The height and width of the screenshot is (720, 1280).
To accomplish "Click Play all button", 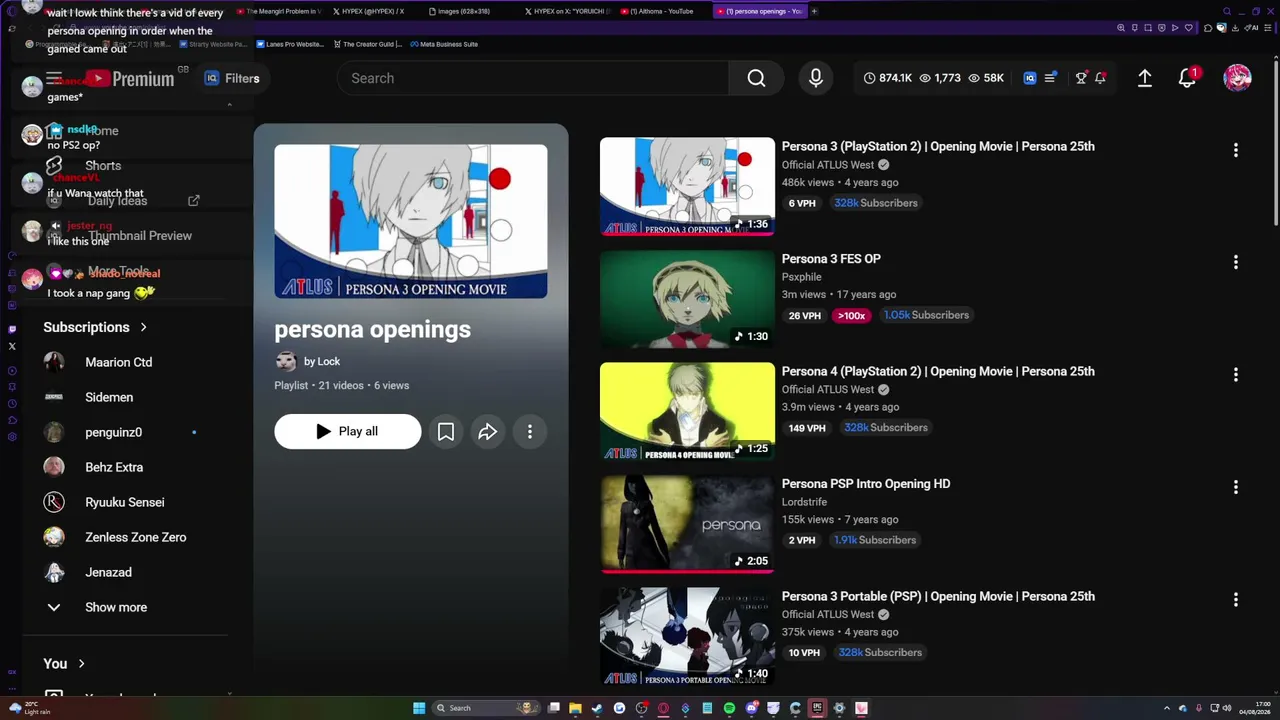I will click(348, 431).
